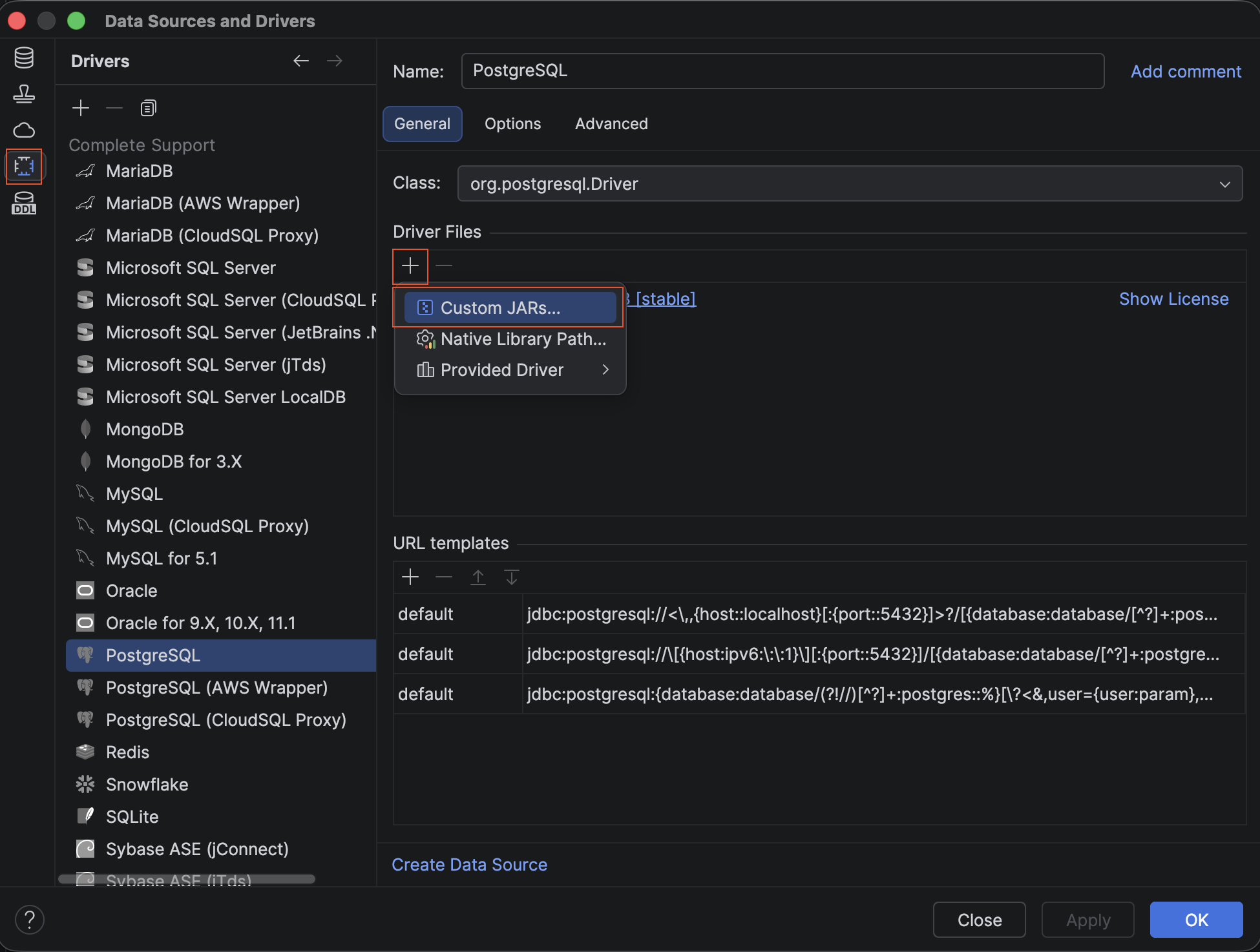Select Microsoft SQL Server LocalDB driver
The image size is (1260, 952).
point(221,397)
